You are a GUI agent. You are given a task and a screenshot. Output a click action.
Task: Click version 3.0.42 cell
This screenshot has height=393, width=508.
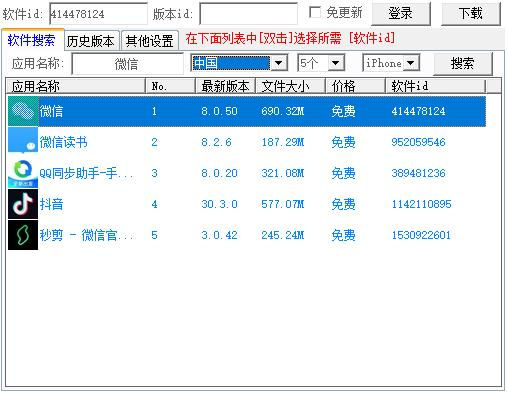[x=219, y=235]
